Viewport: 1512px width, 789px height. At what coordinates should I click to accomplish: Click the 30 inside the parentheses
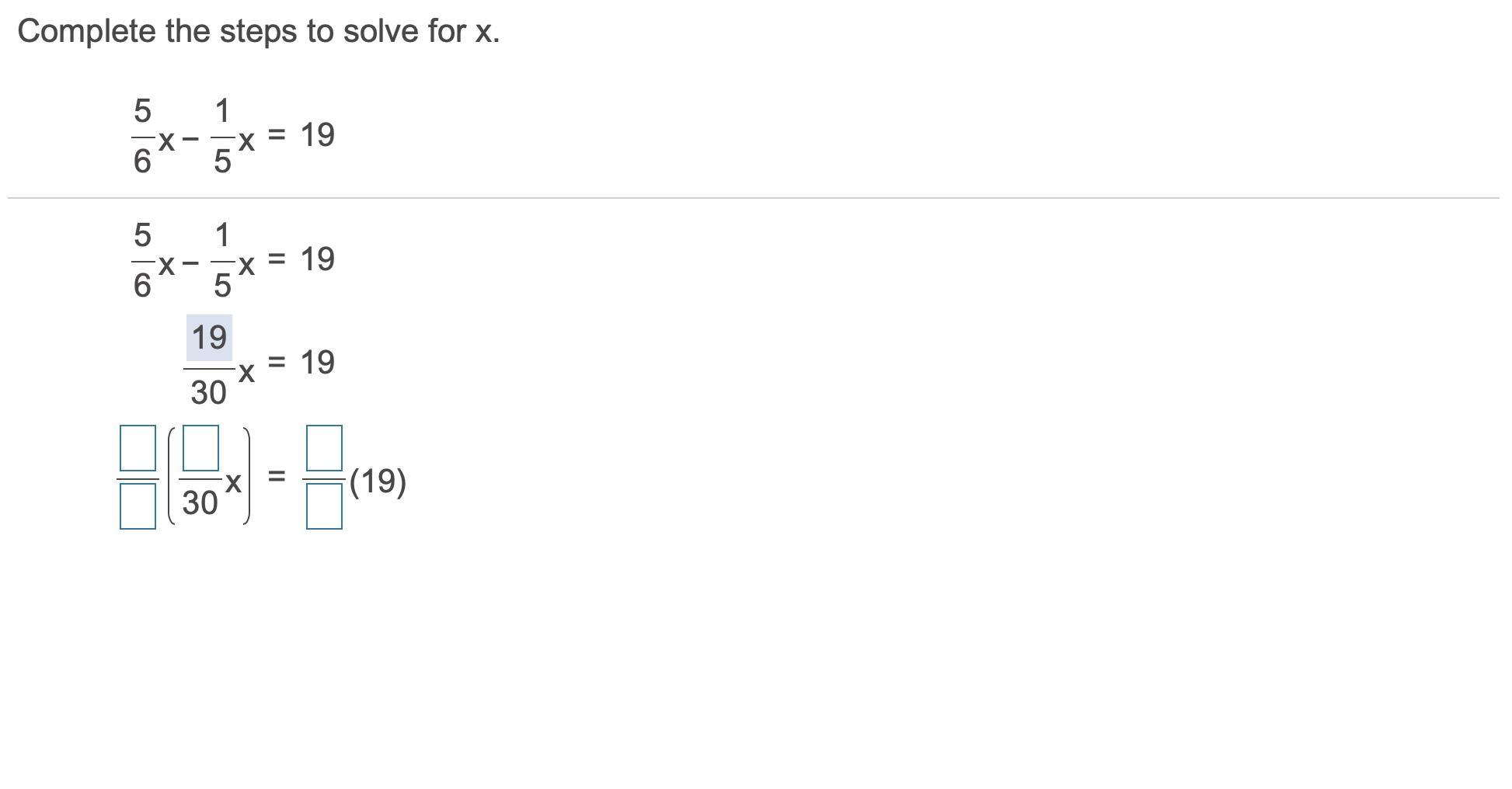[x=200, y=503]
